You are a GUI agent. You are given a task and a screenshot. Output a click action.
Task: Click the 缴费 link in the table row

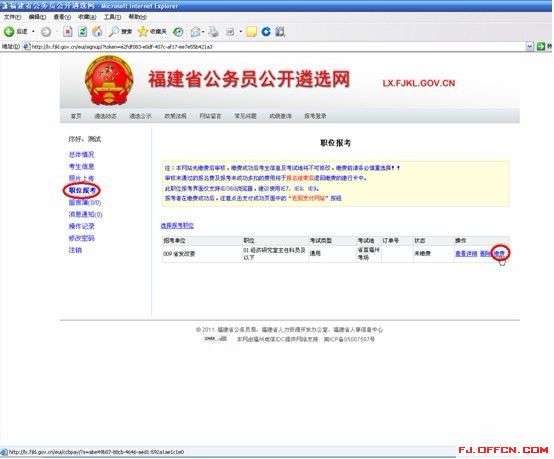[x=499, y=253]
